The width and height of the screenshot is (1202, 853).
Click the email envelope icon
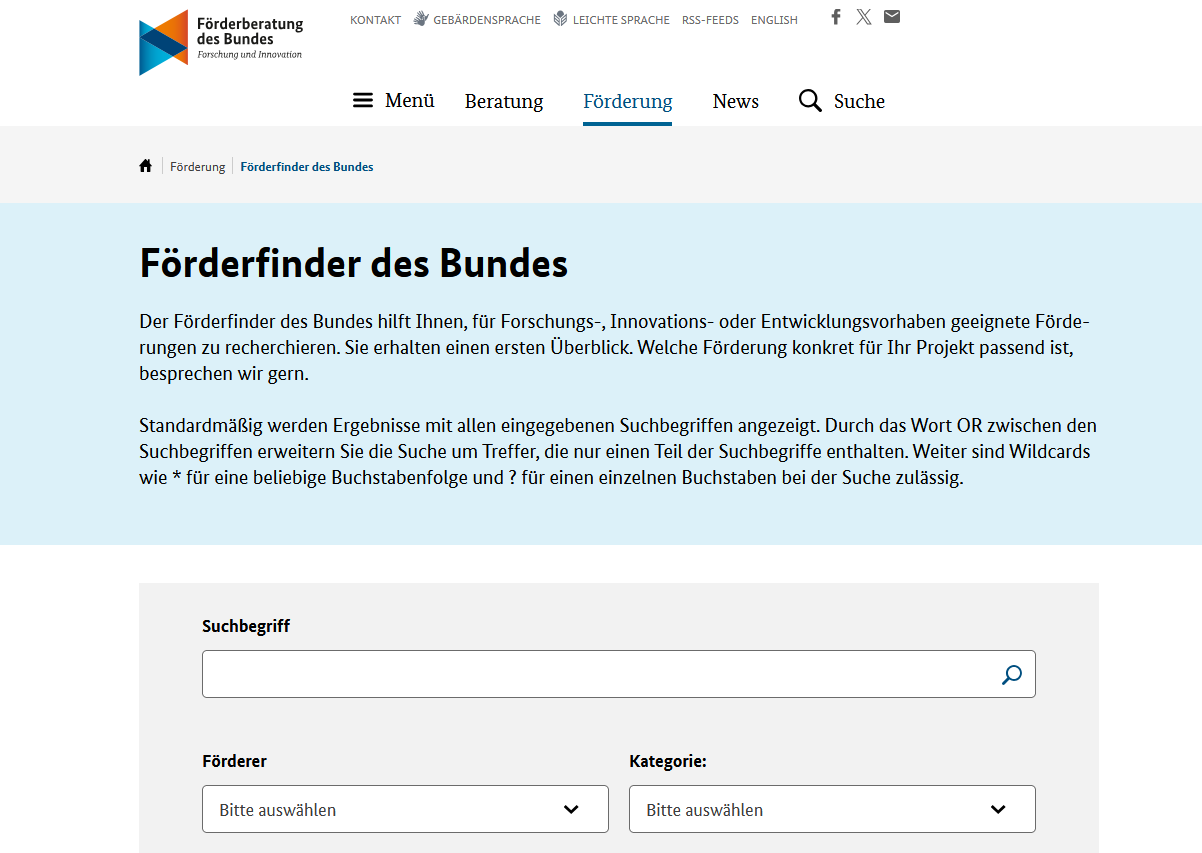(892, 17)
